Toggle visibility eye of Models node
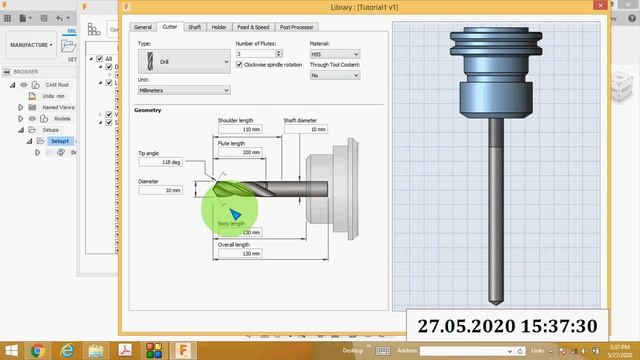Image resolution: width=640 pixels, height=360 pixels. point(32,119)
